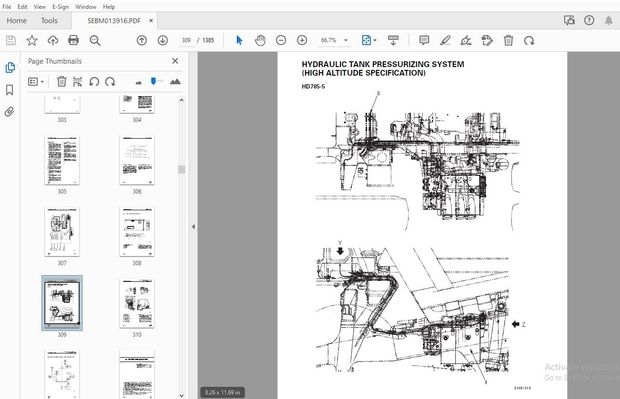Viewport: 620px width, 399px height.
Task: Open the Help question mark icon
Action: point(589,21)
